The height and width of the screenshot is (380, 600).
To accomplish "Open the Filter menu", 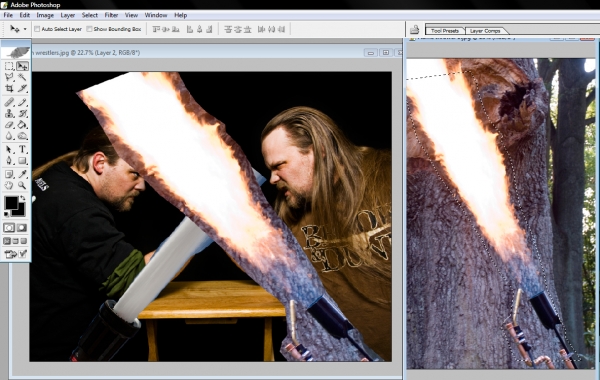I will pos(111,15).
